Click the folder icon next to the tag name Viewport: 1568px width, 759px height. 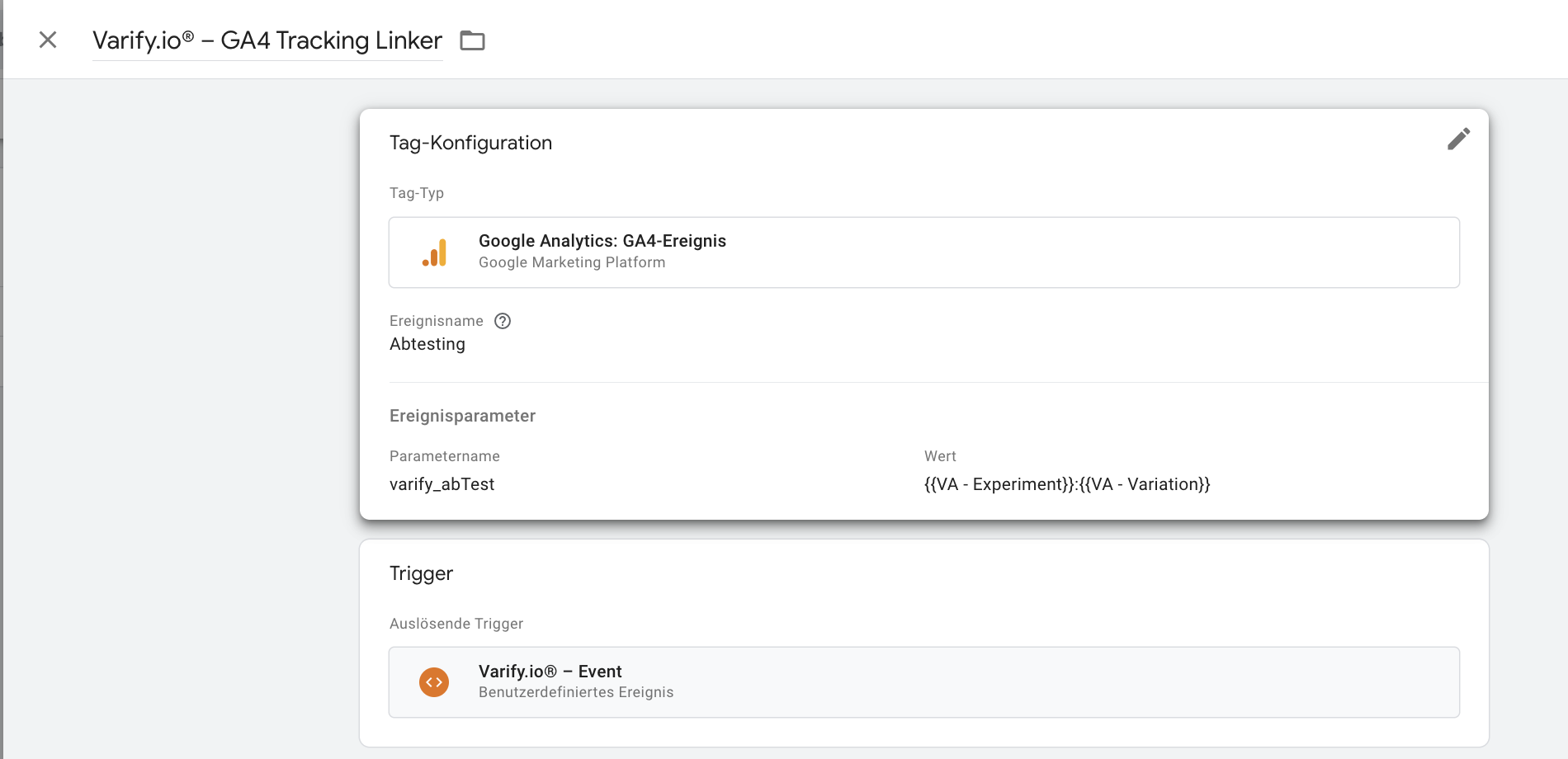[472, 40]
